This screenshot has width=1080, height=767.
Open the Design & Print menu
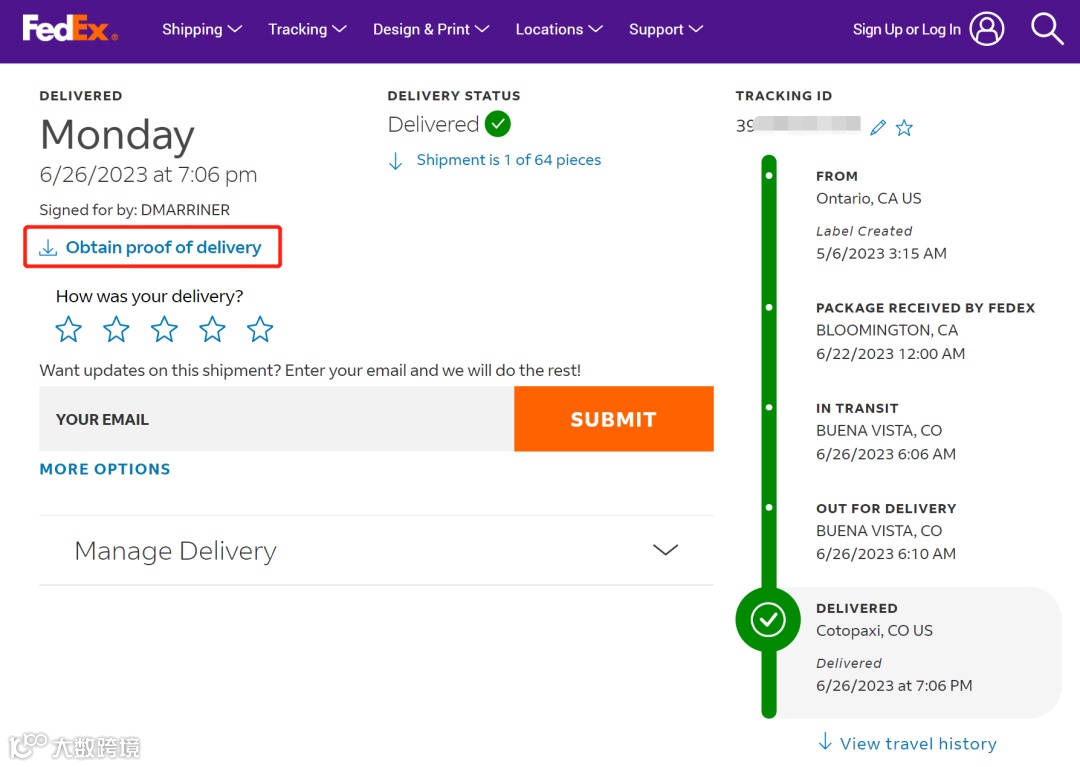point(431,29)
